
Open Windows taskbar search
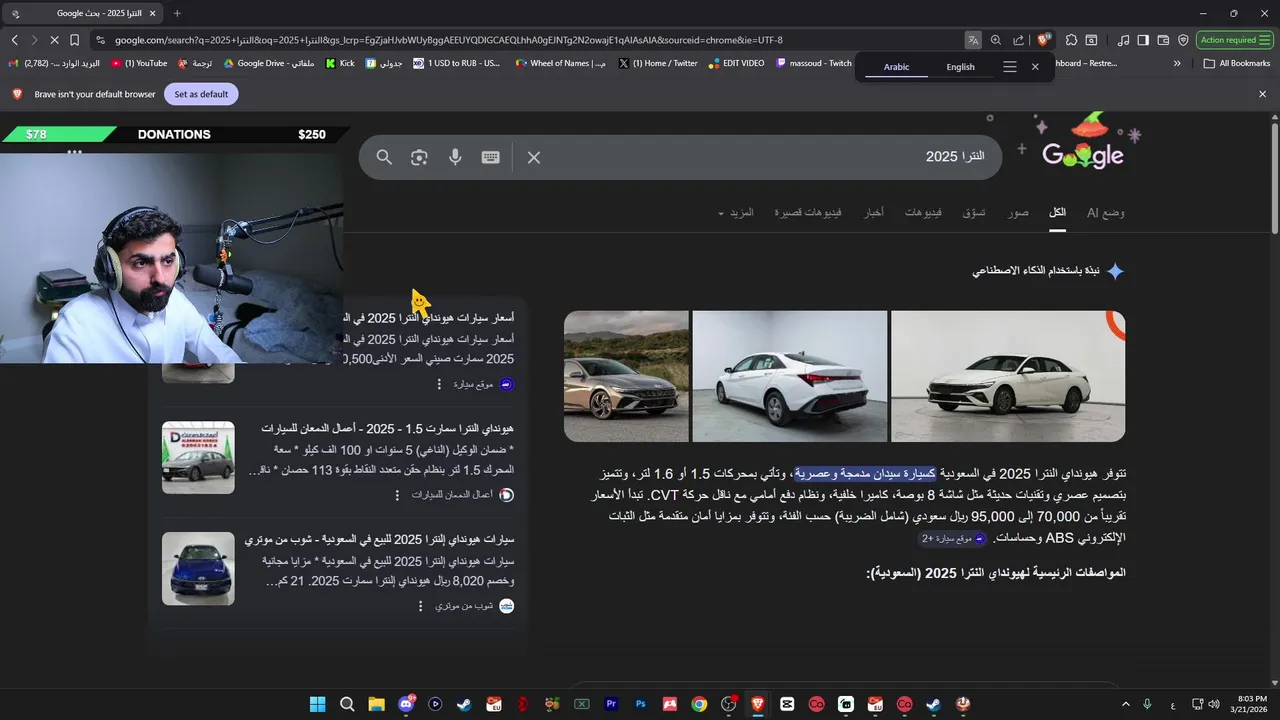347,704
